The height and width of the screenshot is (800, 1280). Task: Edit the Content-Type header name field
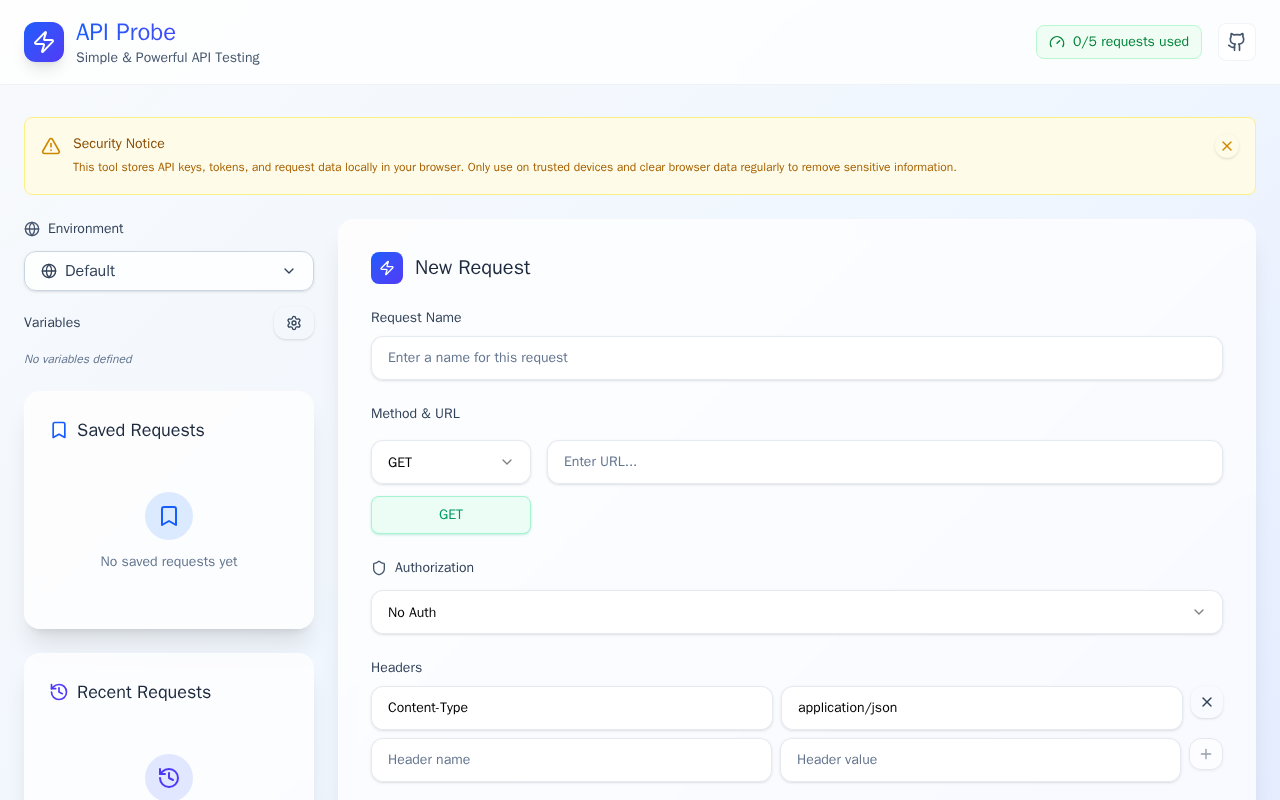click(571, 708)
